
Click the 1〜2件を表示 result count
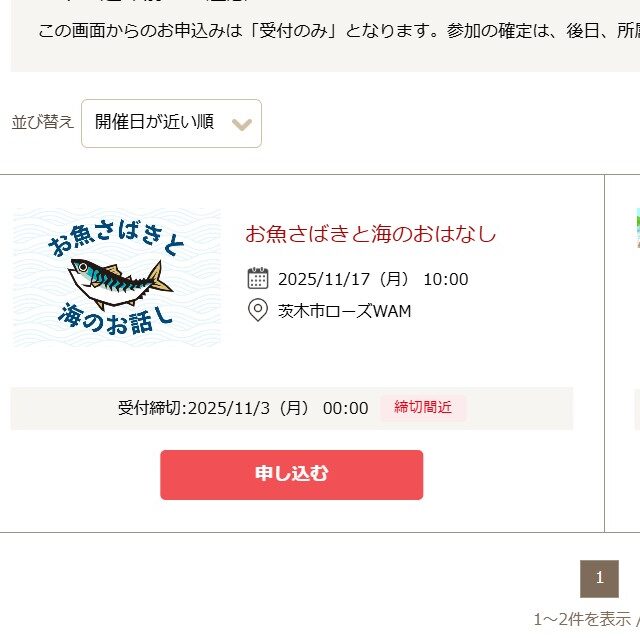[x=582, y=619]
